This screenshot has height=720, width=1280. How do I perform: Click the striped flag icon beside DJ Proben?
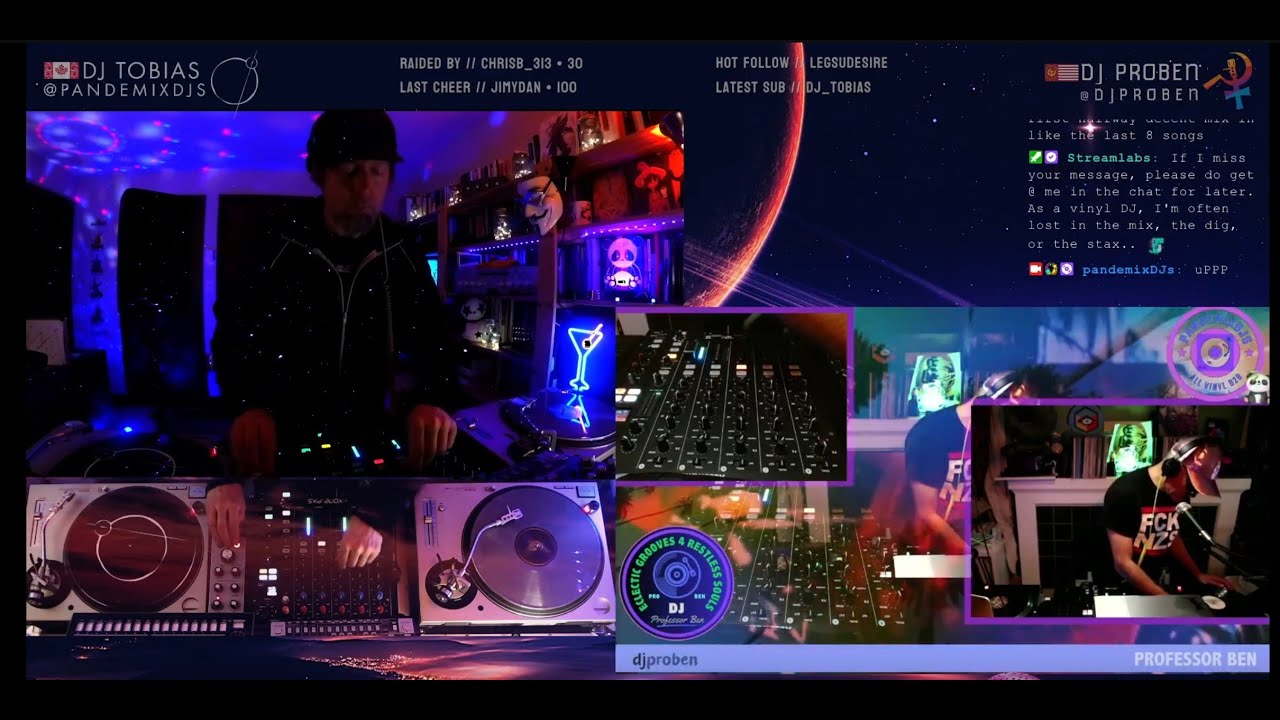point(1061,72)
